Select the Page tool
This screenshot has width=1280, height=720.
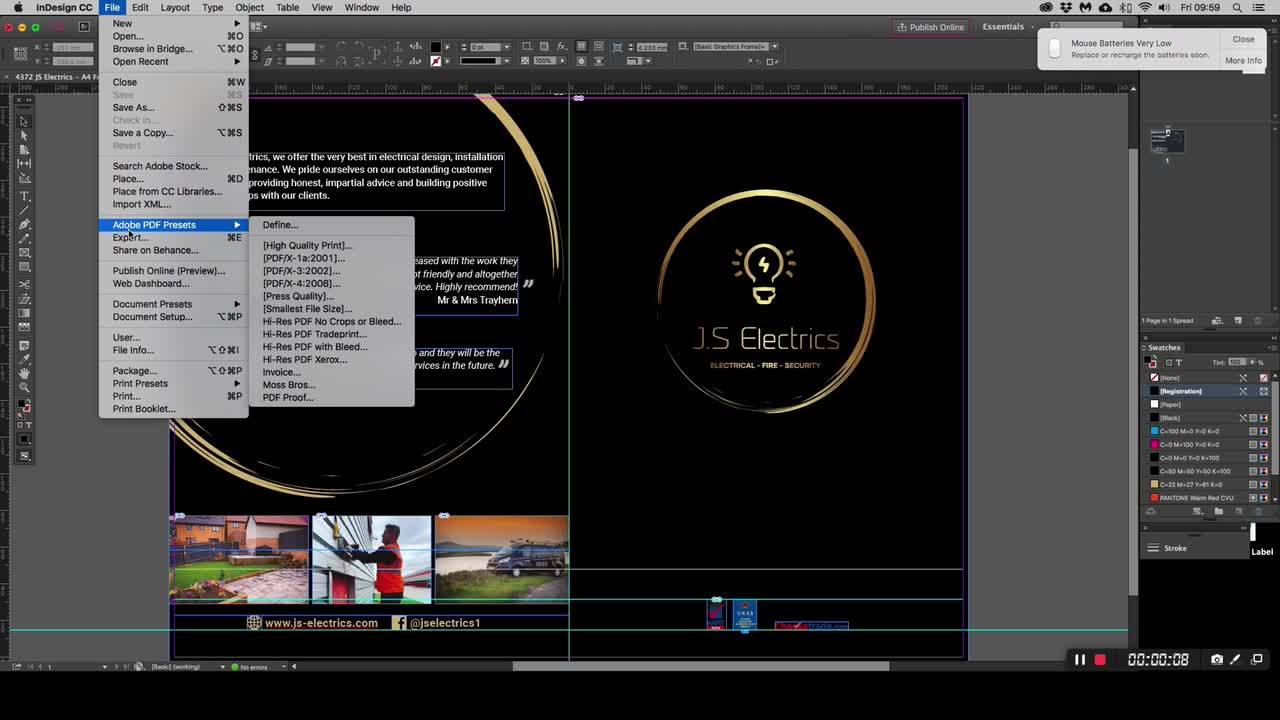pyautogui.click(x=25, y=150)
